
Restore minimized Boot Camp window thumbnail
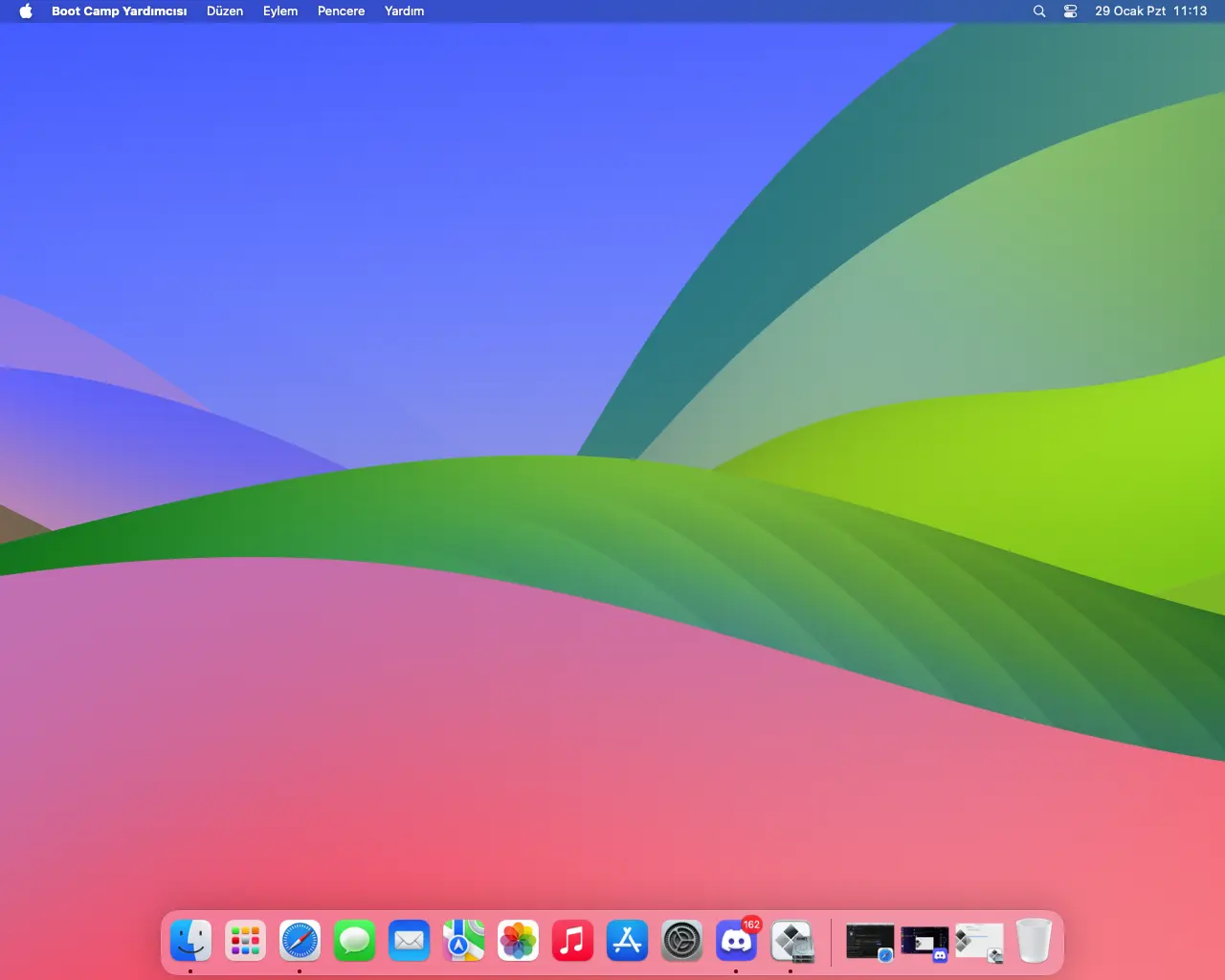click(x=979, y=942)
